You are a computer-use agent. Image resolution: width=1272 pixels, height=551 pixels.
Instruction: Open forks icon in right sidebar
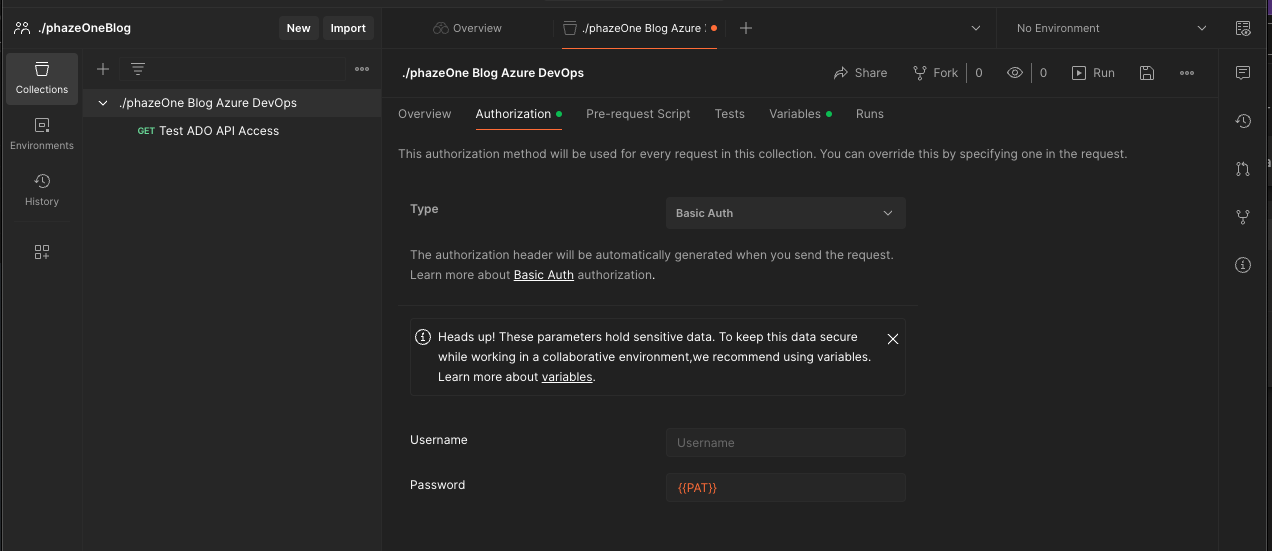(1243, 217)
